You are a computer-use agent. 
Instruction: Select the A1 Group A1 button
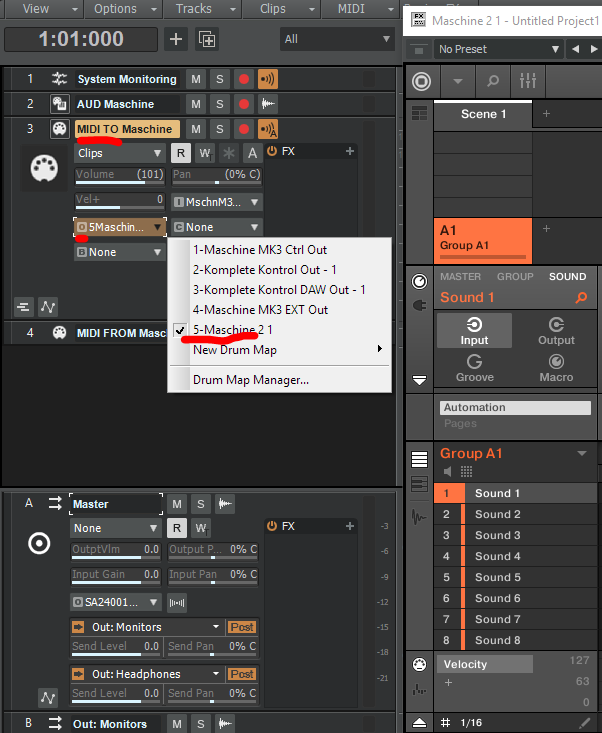point(483,240)
